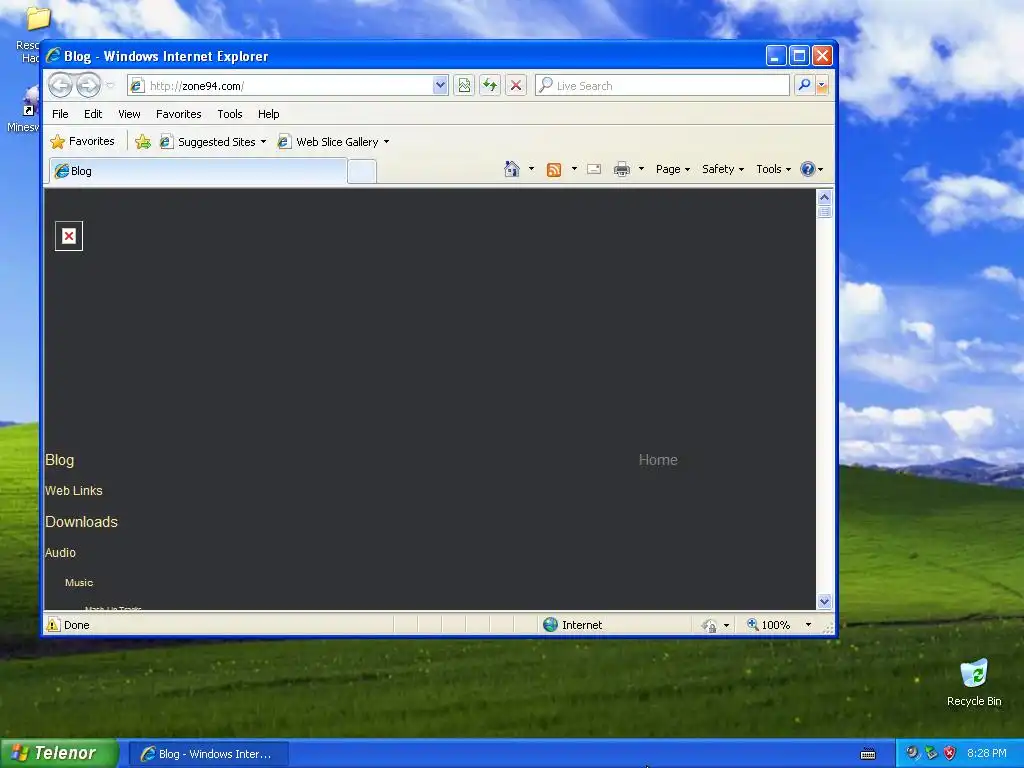Select the Recycle Bin desktop icon
This screenshot has width=1024, height=768.
coord(974,682)
